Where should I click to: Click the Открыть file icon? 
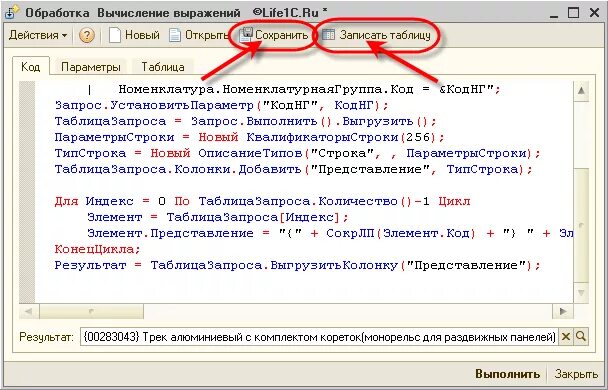175,35
